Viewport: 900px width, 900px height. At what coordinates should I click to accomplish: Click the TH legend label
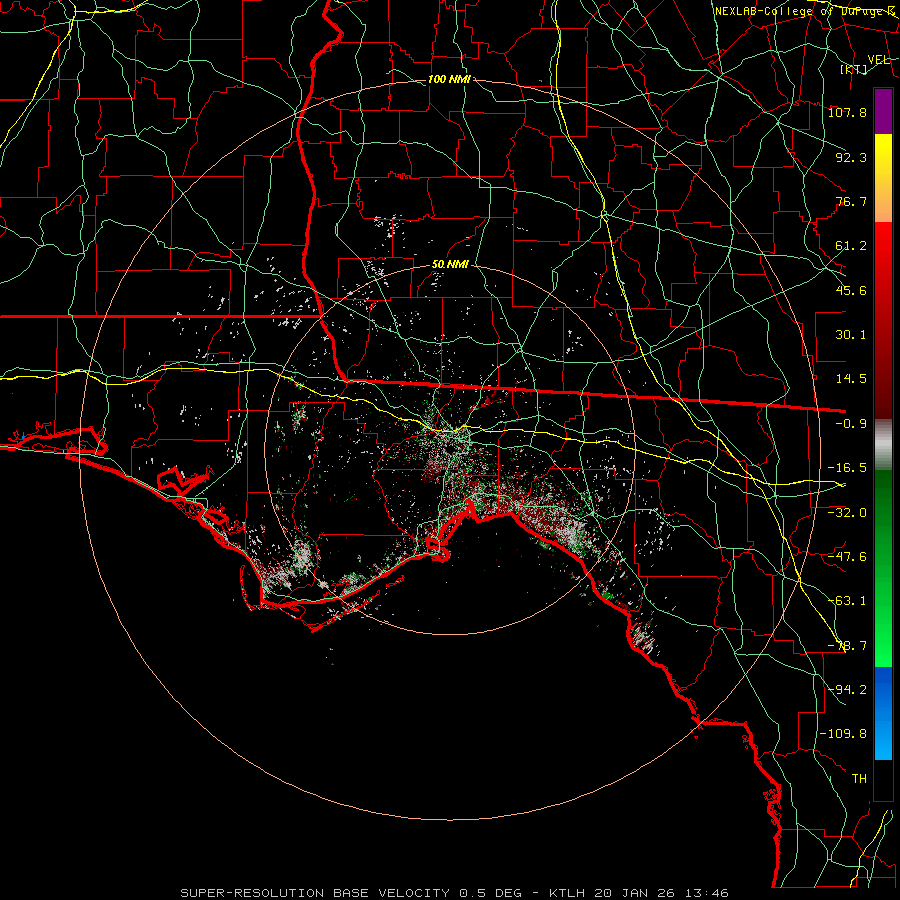coord(859,778)
